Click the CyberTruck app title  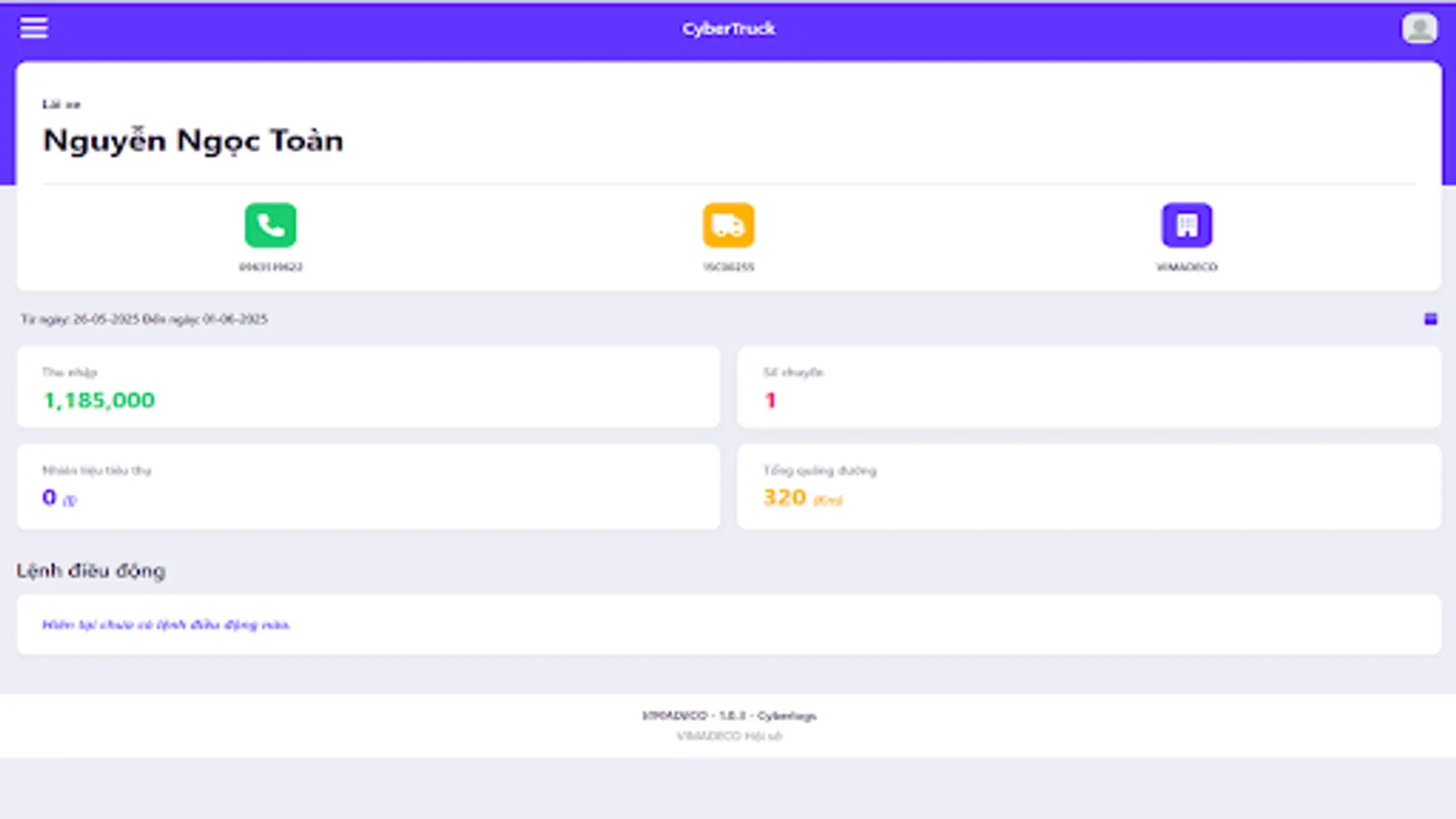(x=727, y=28)
